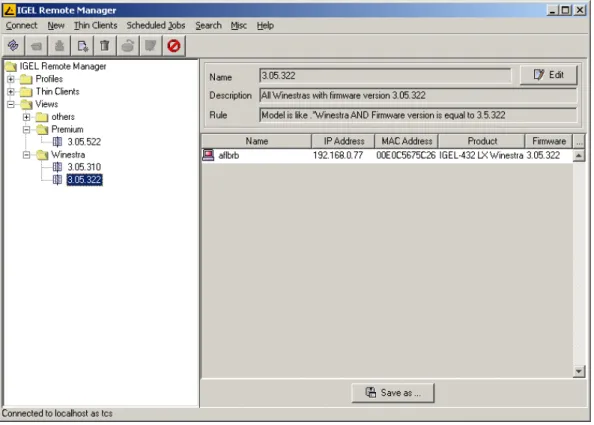This screenshot has width=594, height=425.
Task: Open the Connect menu
Action: [x=22, y=25]
